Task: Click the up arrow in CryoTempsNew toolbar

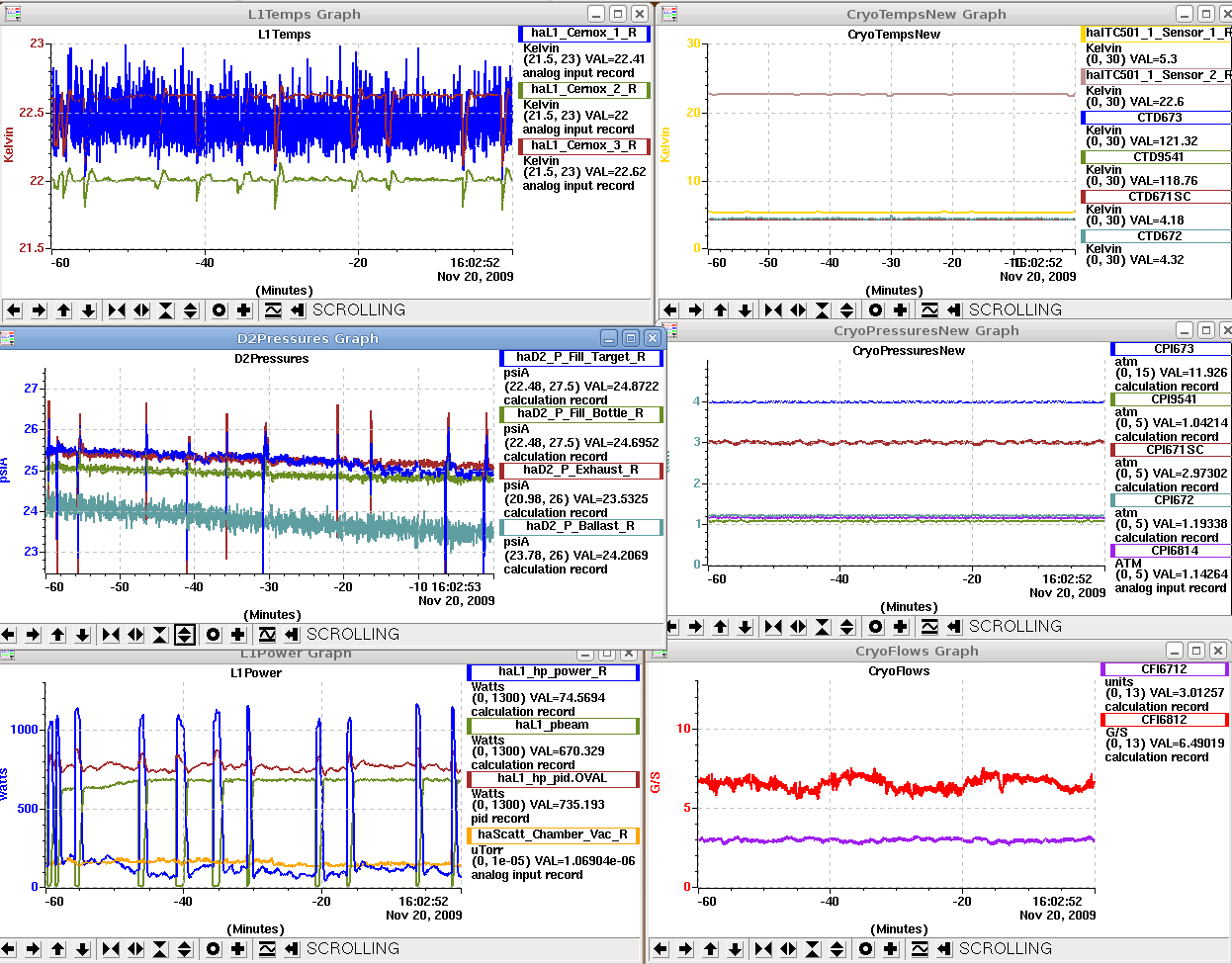Action: point(720,310)
